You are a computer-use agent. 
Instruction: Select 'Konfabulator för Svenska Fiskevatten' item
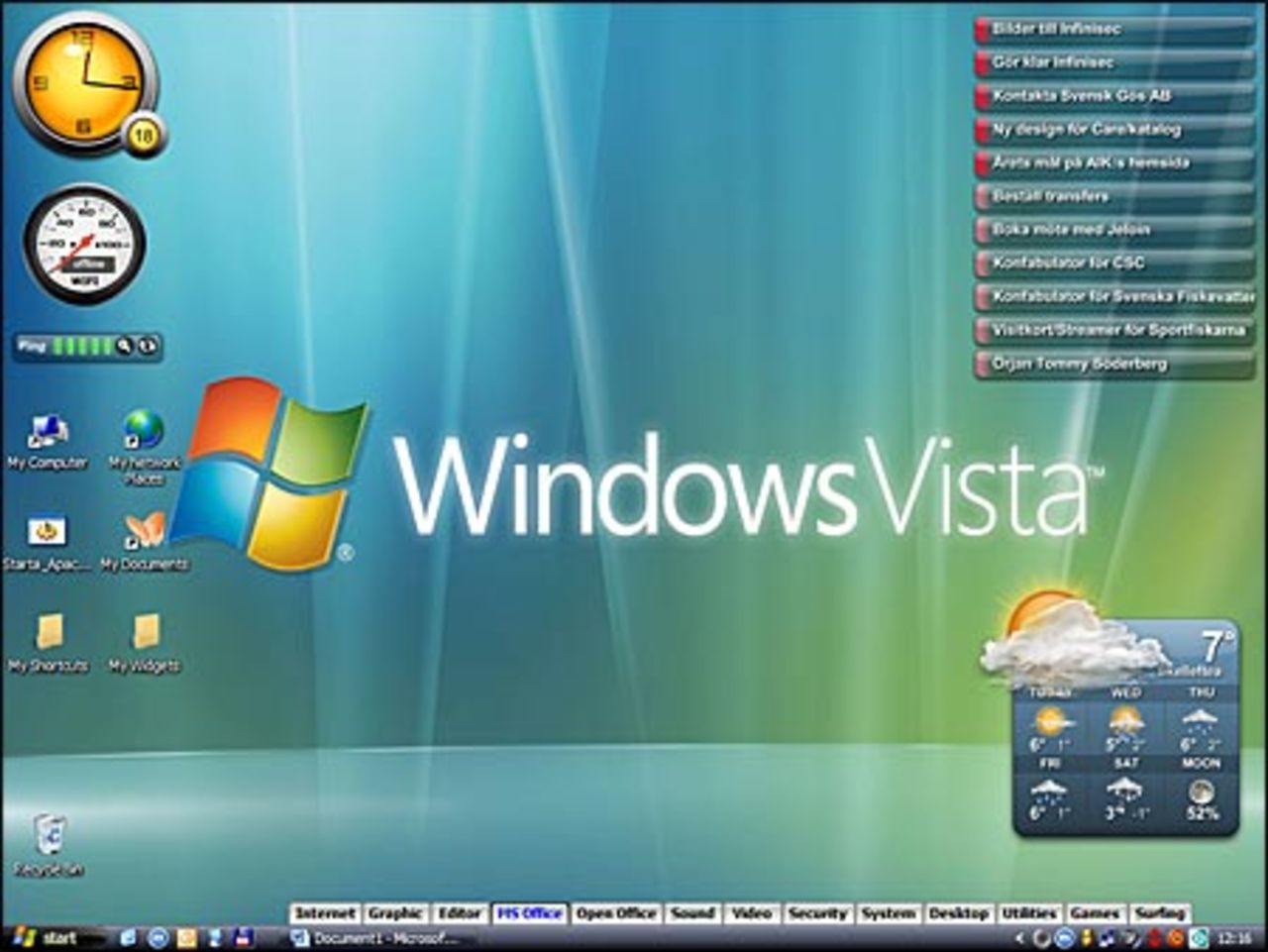point(1114,297)
